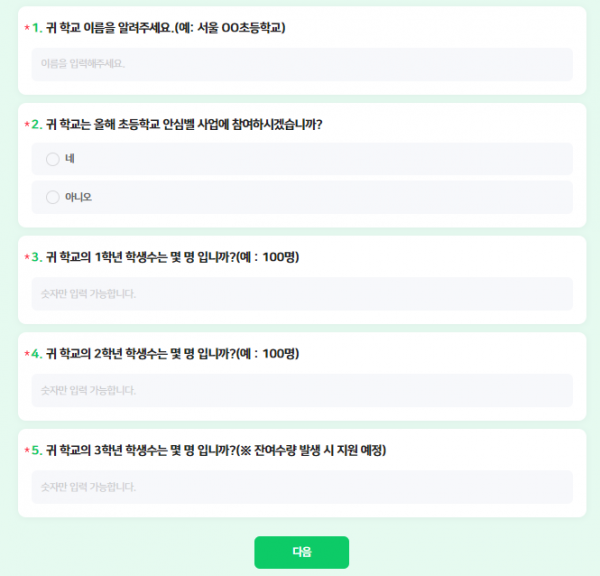Select the 아니오 radio button
This screenshot has width=600, height=576.
coord(53,197)
